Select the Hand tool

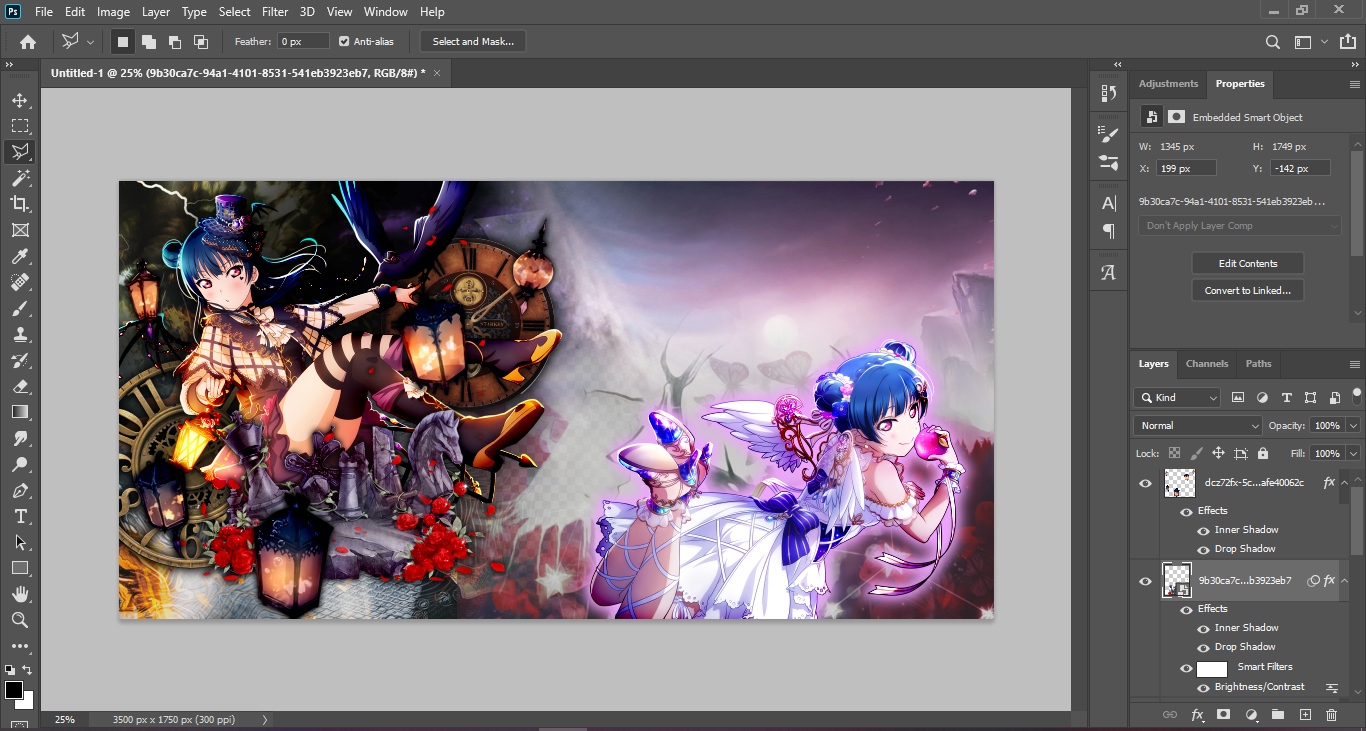(x=19, y=594)
